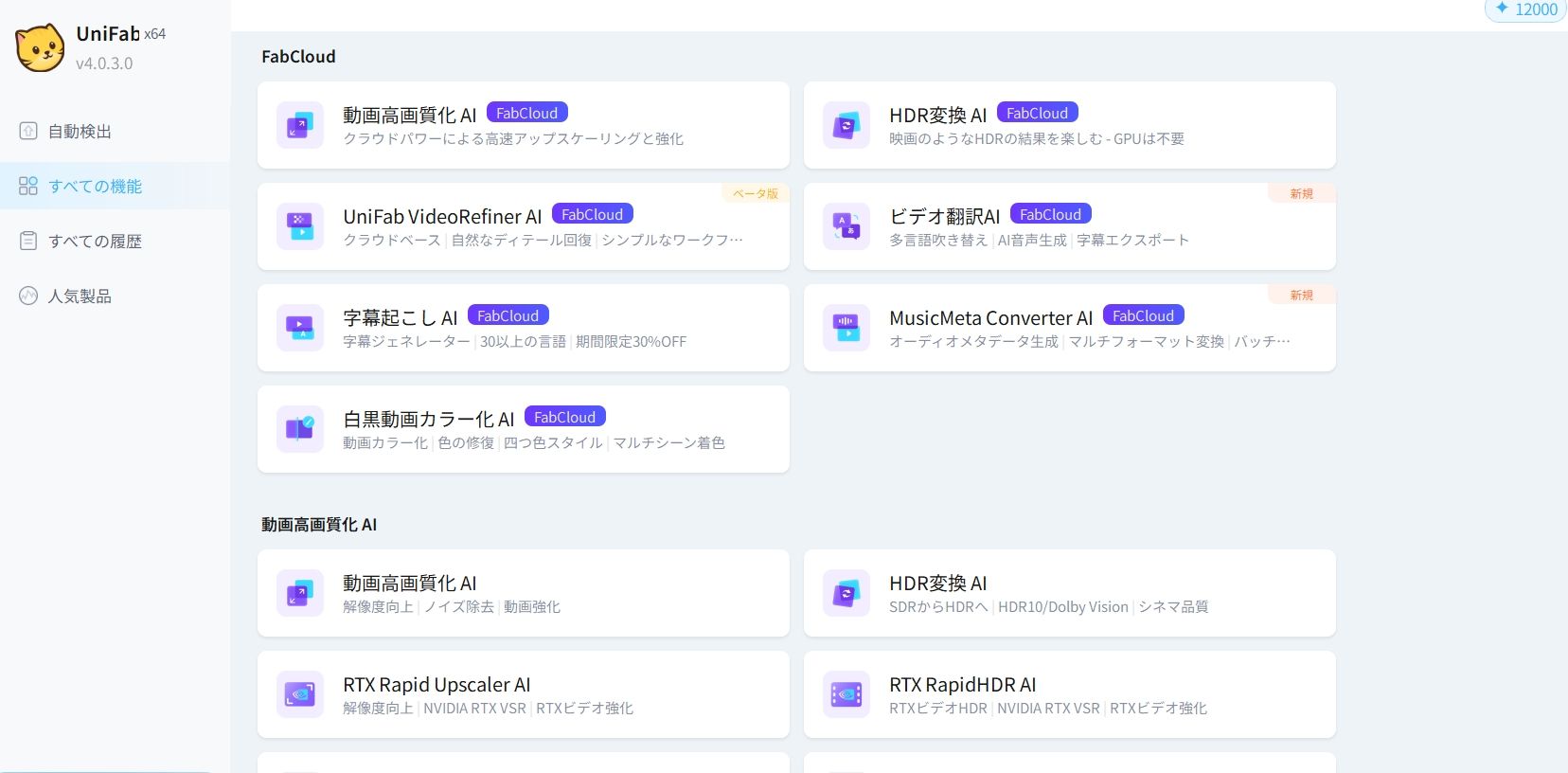The image size is (1568, 773).
Task: Click the すべての機能 grid icon
Action: [28, 186]
